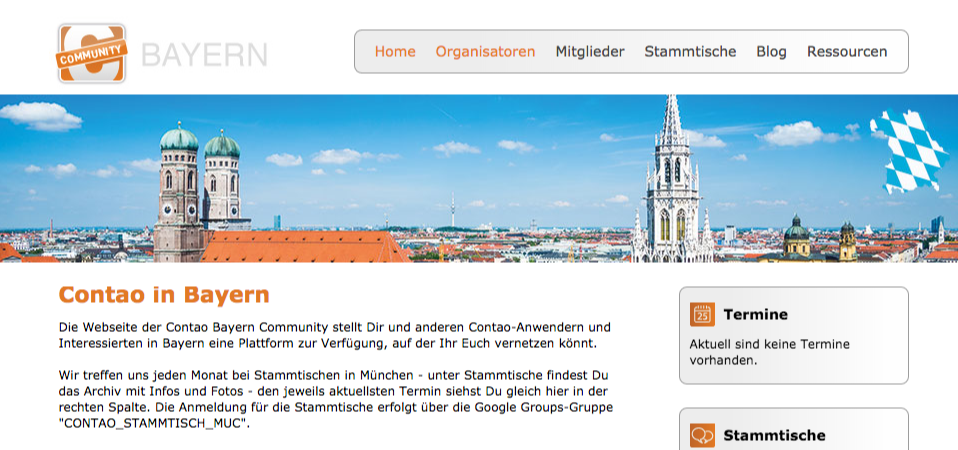Click the speech bubbles icon beside Stammtische
The width and height of the screenshot is (958, 450).
(702, 435)
